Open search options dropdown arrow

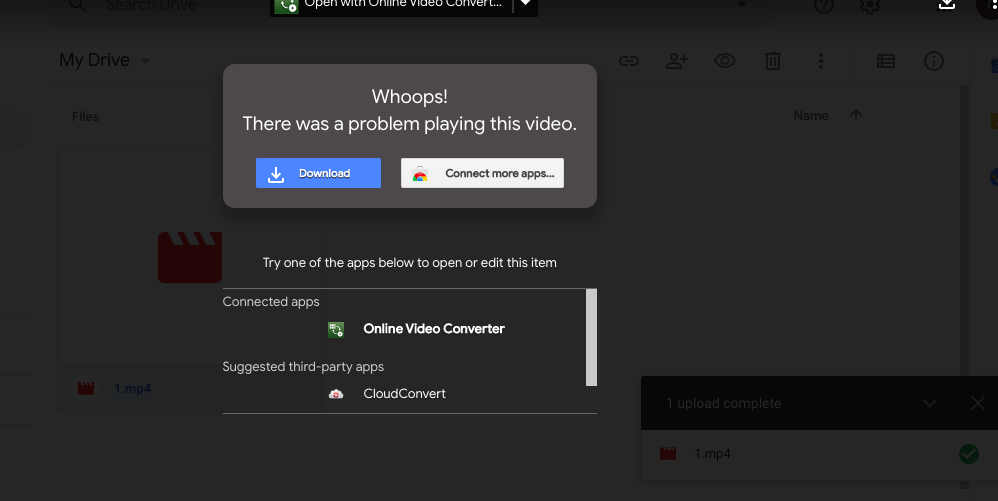point(741,4)
